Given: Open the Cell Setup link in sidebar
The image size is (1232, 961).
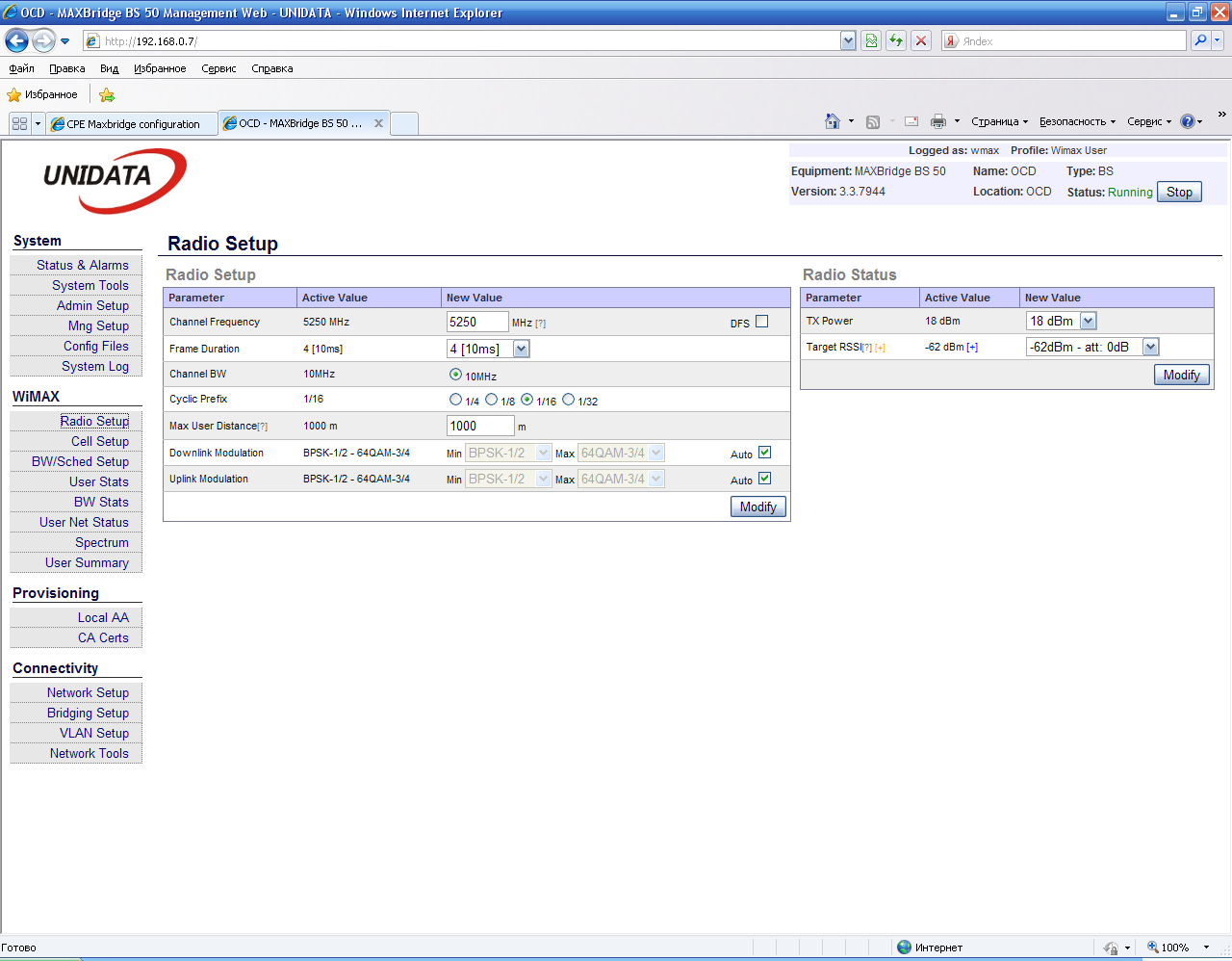Looking at the screenshot, I should point(99,441).
